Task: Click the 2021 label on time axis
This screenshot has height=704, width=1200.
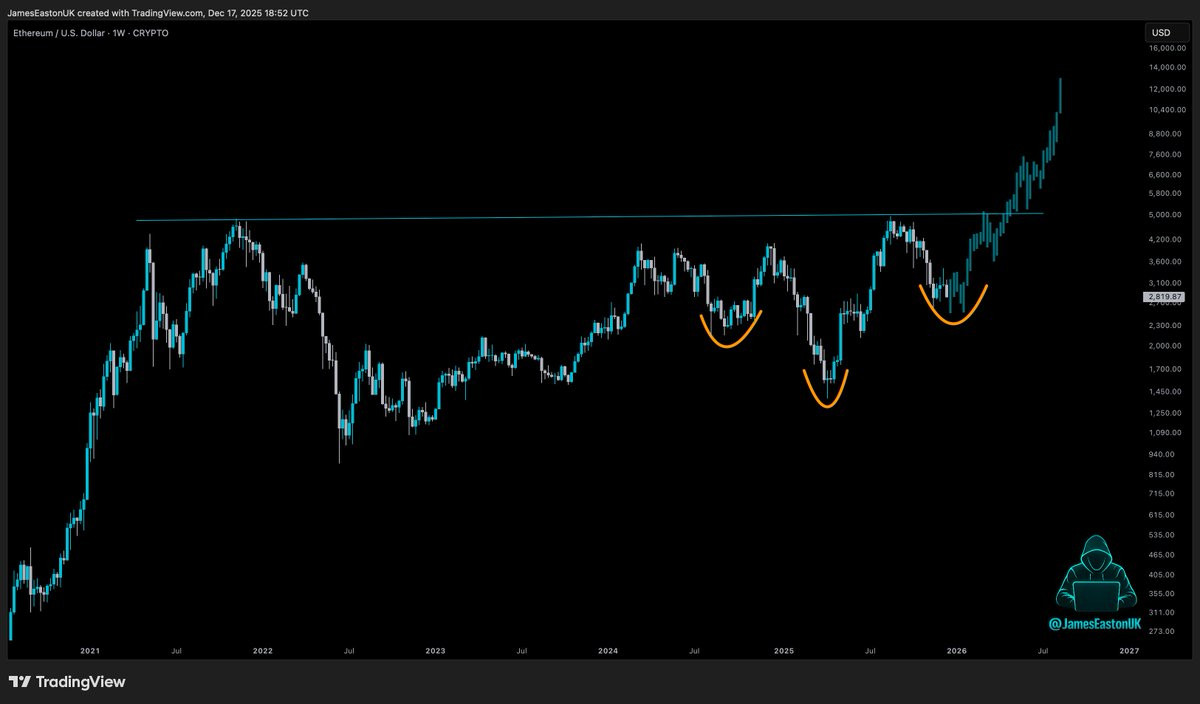Action: click(x=90, y=651)
